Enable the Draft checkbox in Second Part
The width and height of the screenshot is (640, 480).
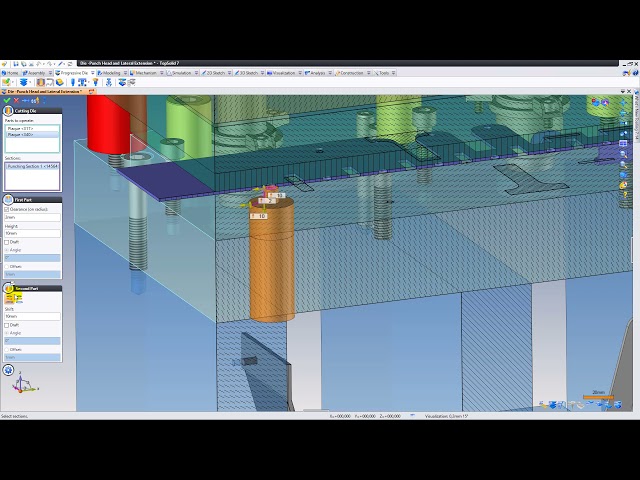6,325
